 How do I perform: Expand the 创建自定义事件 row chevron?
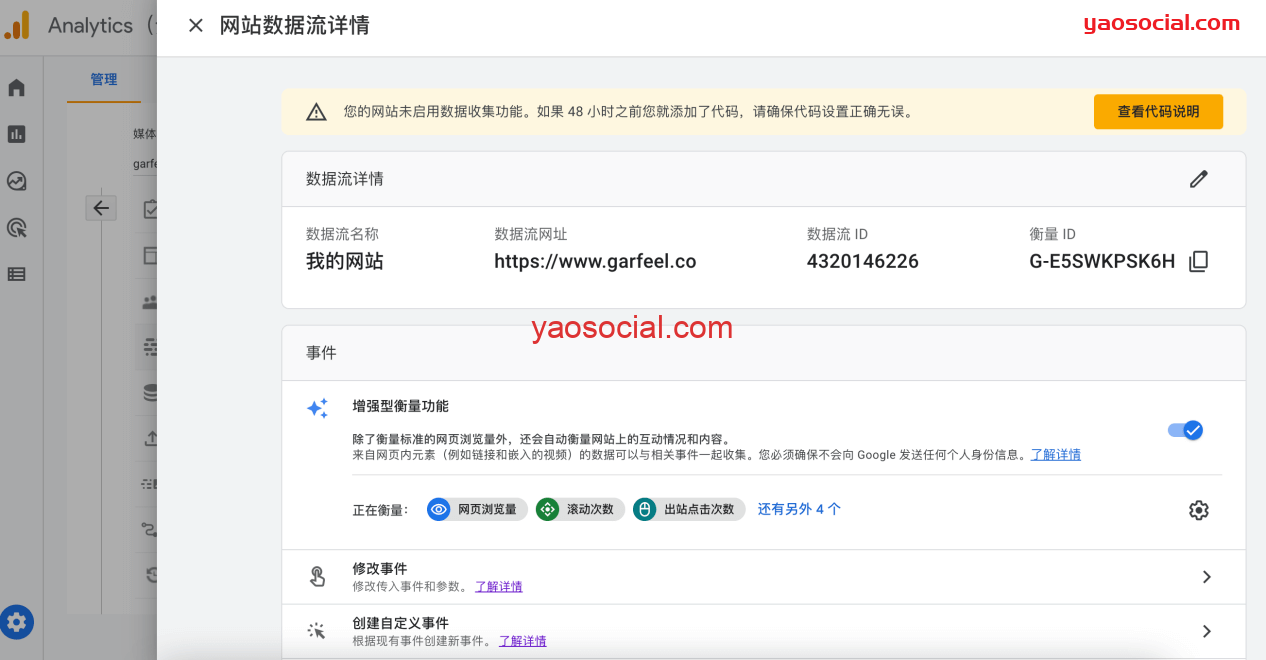pyautogui.click(x=1206, y=631)
